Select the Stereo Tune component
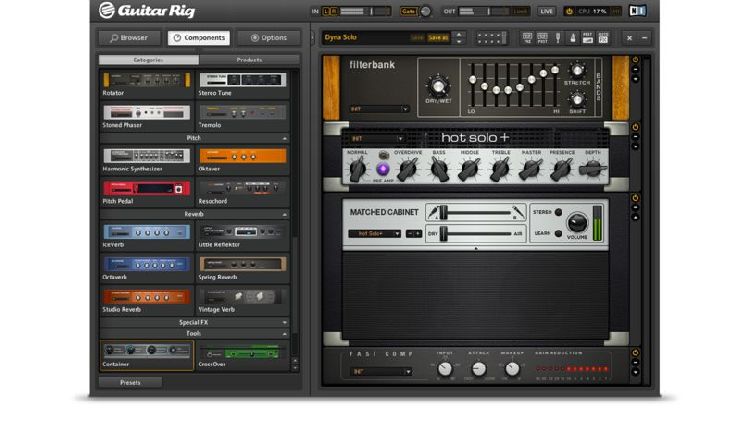The height and width of the screenshot is (426, 750). pyautogui.click(x=243, y=84)
